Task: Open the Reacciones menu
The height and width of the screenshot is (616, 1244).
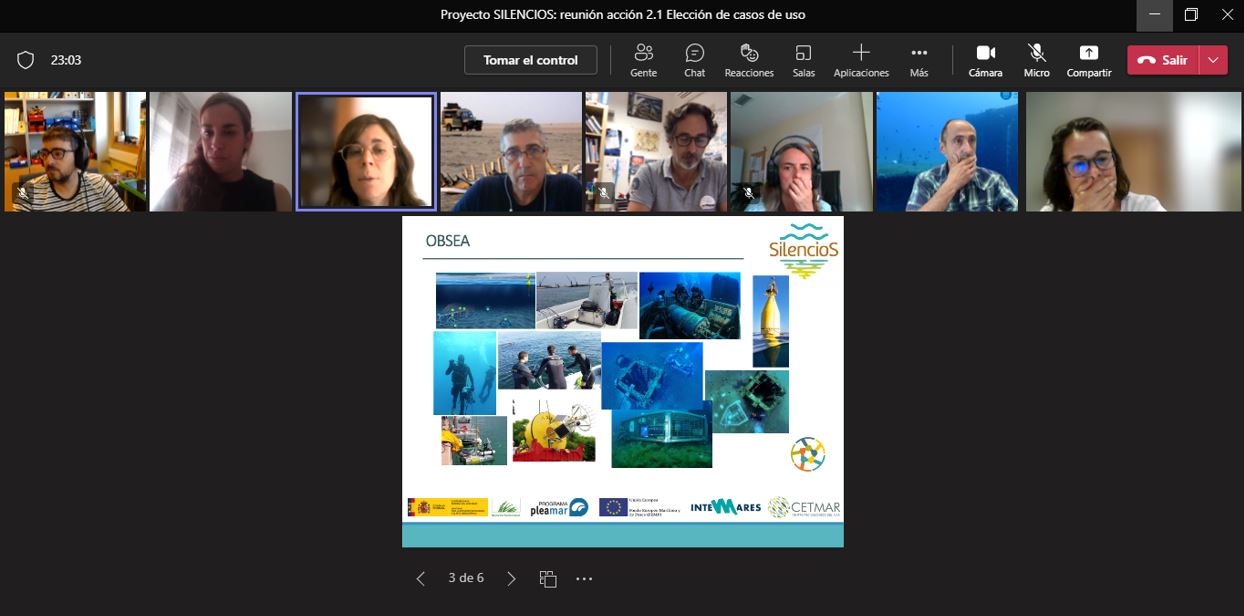Action: point(749,60)
